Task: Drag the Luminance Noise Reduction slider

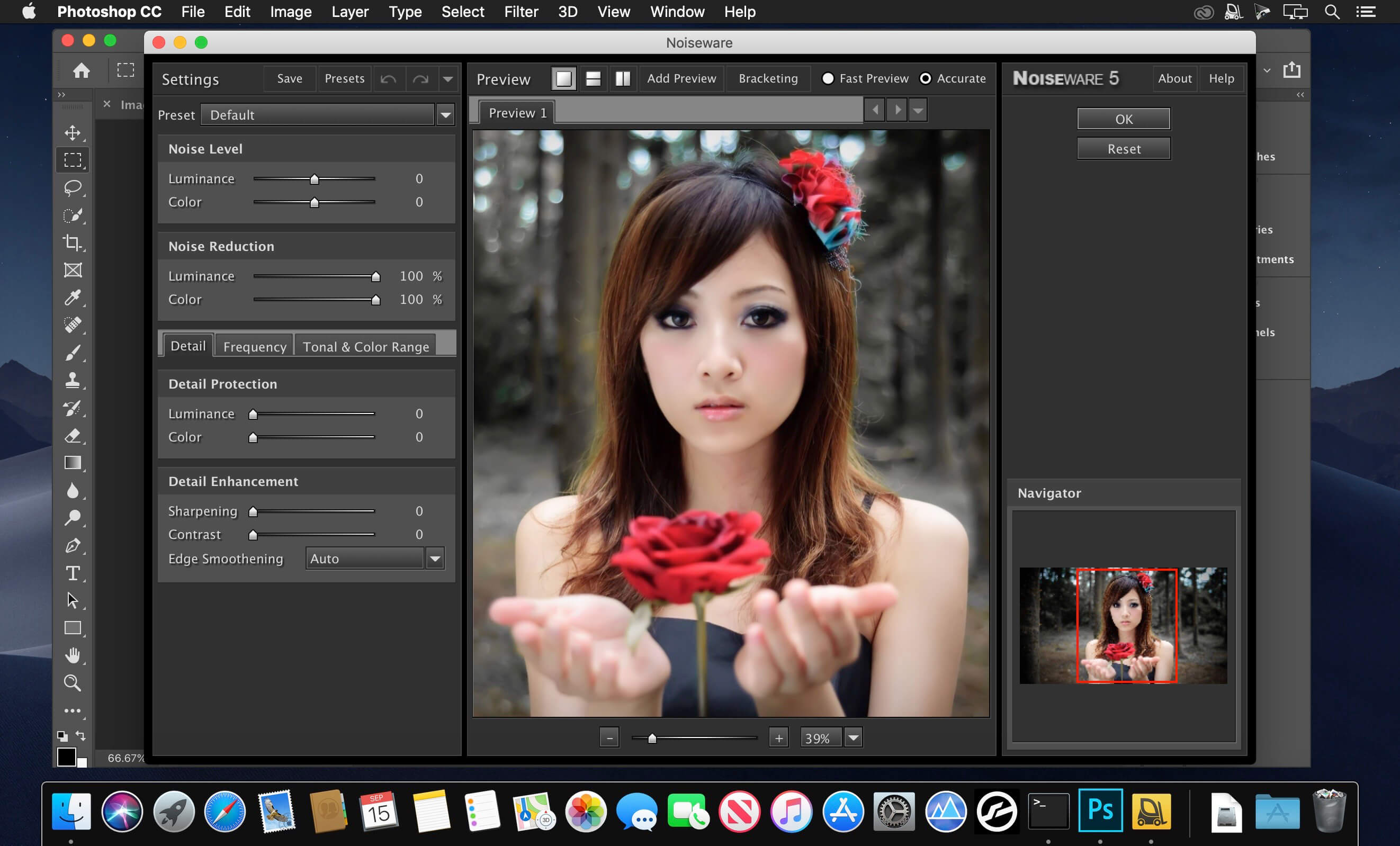Action: (x=374, y=275)
